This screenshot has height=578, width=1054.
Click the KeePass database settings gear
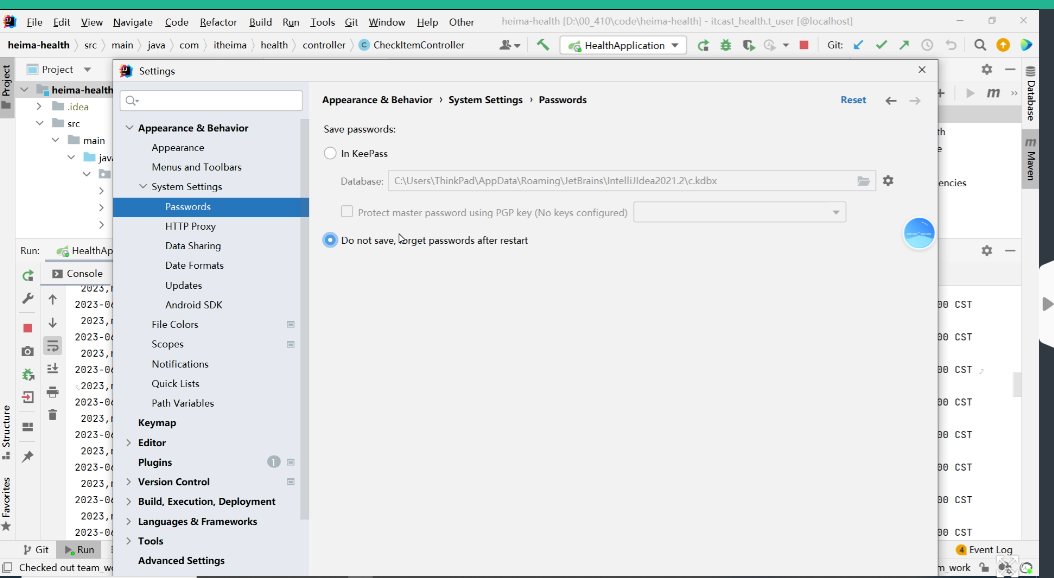tap(888, 181)
